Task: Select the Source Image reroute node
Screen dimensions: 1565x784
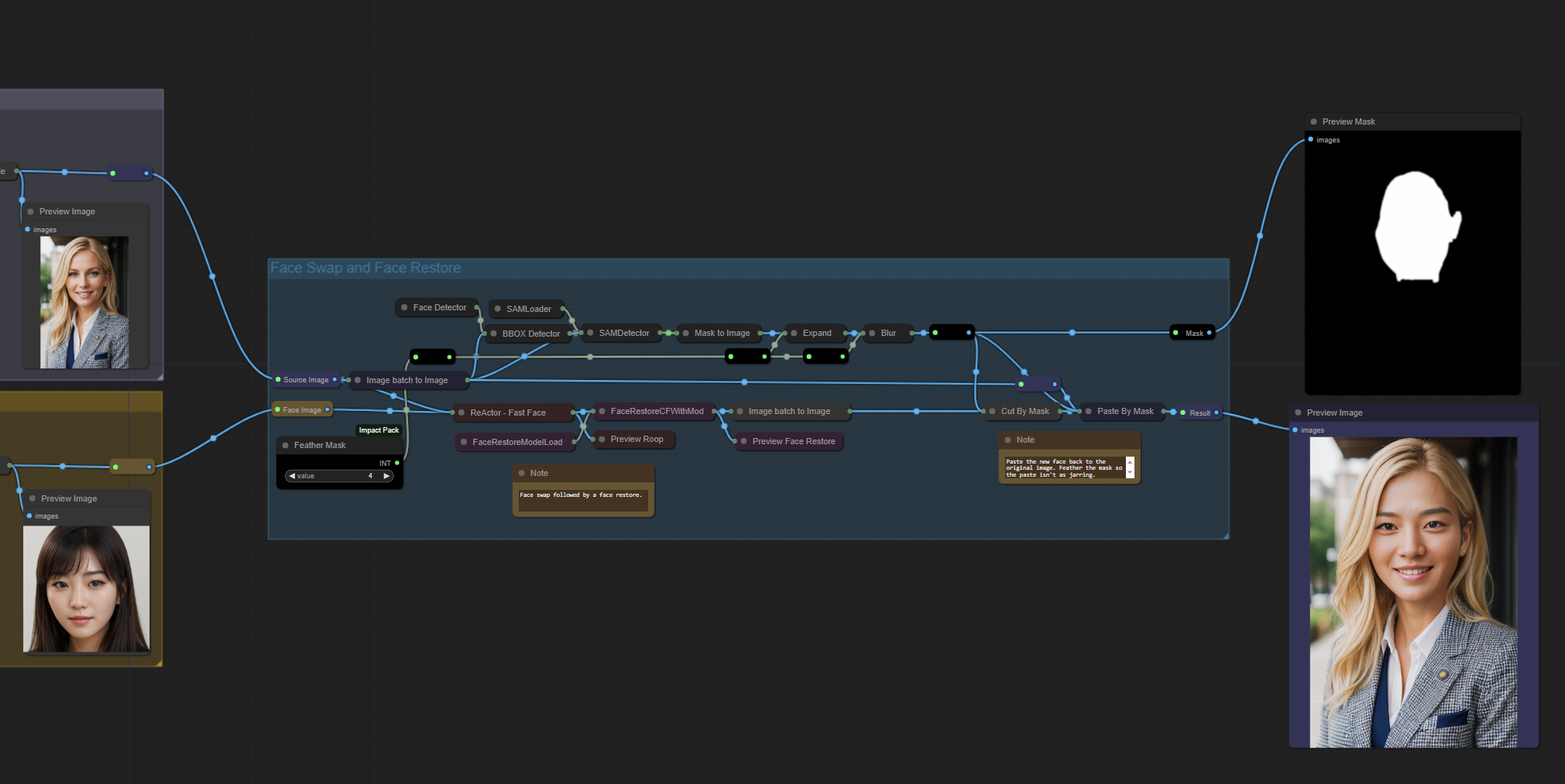Action: click(306, 380)
